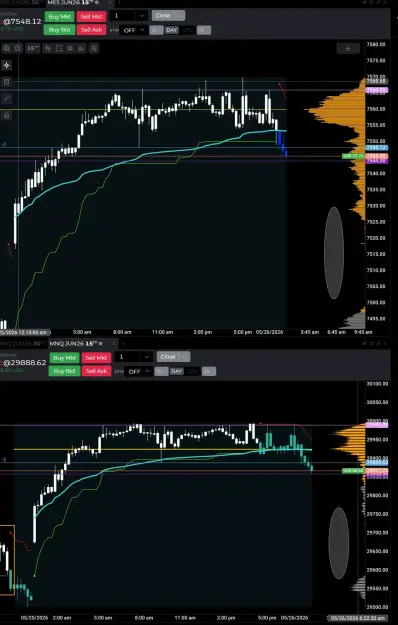The width and height of the screenshot is (398, 625).
Task: Open MES chart settings gear
Action: 70,48
